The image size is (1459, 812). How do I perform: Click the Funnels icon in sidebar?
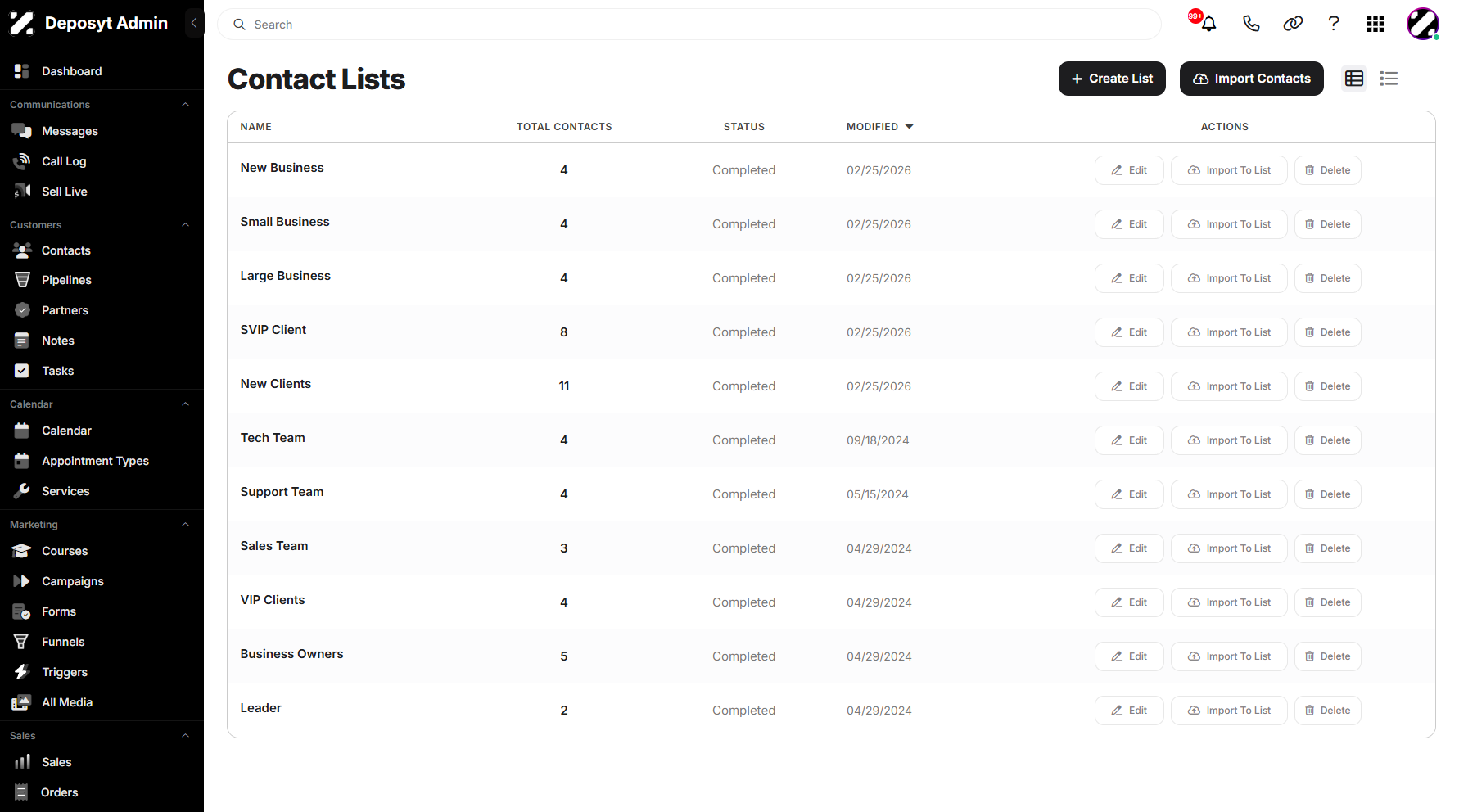pos(22,642)
